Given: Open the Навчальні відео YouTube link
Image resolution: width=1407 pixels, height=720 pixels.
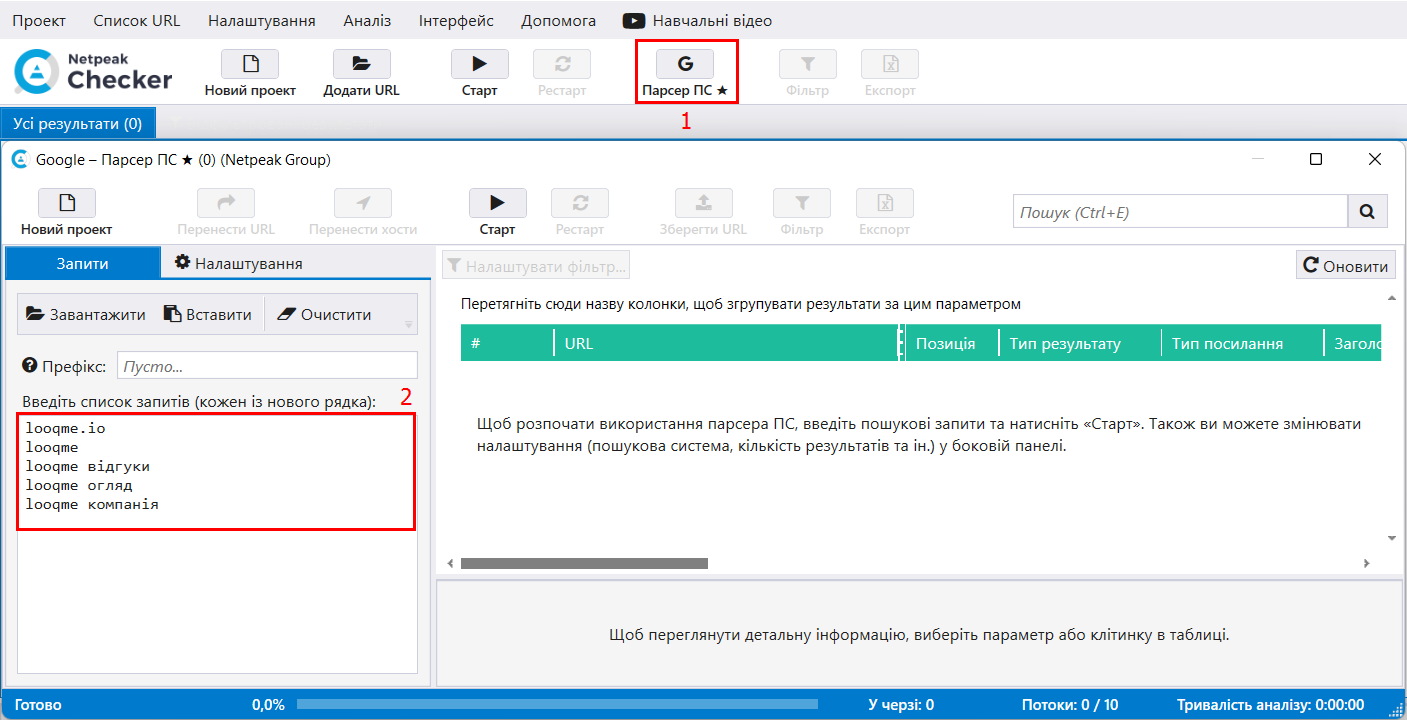Looking at the screenshot, I should (697, 20).
